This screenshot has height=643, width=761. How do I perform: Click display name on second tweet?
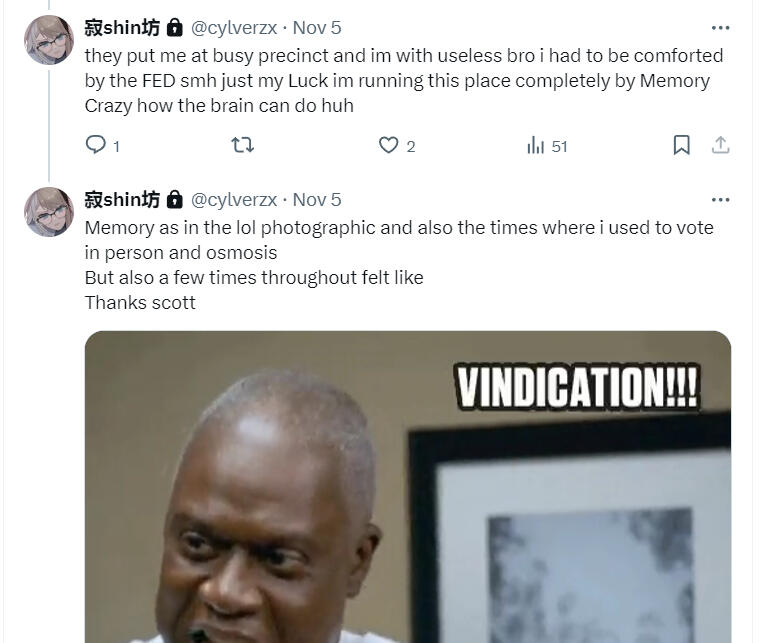coord(122,199)
